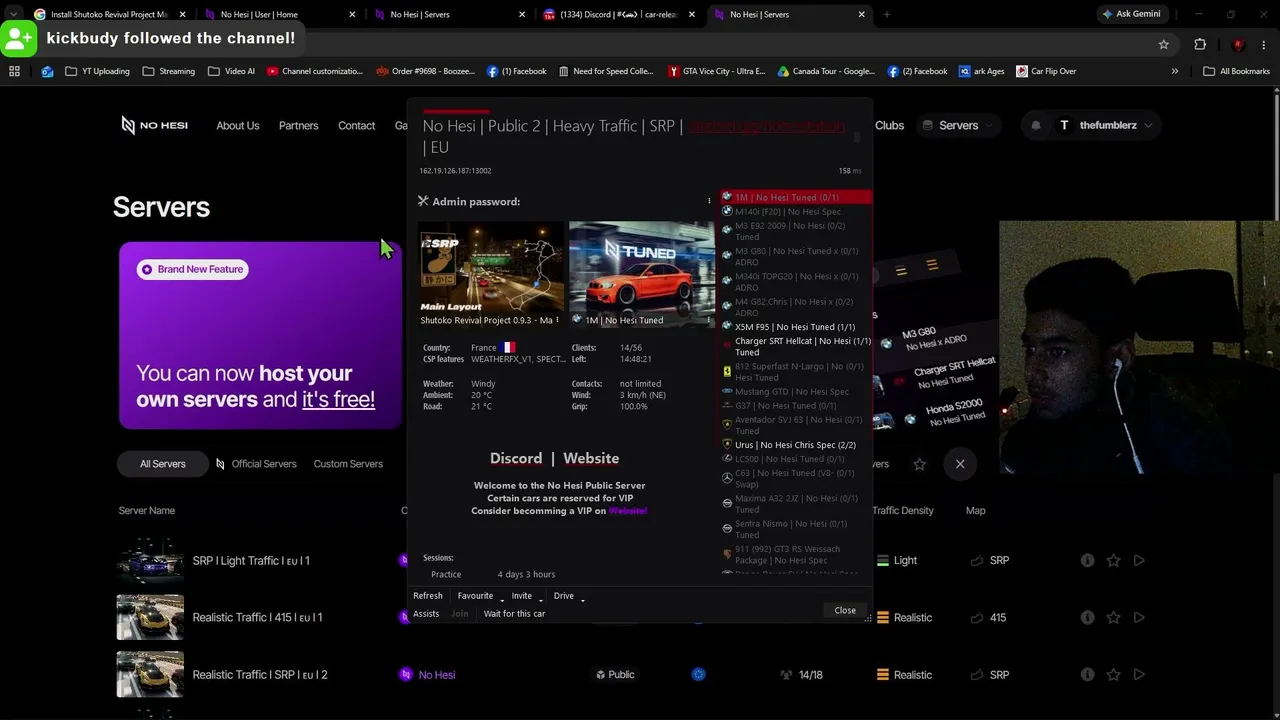Select X5M F95 | No Hesi Tuned car
The height and width of the screenshot is (720, 1280).
795,327
